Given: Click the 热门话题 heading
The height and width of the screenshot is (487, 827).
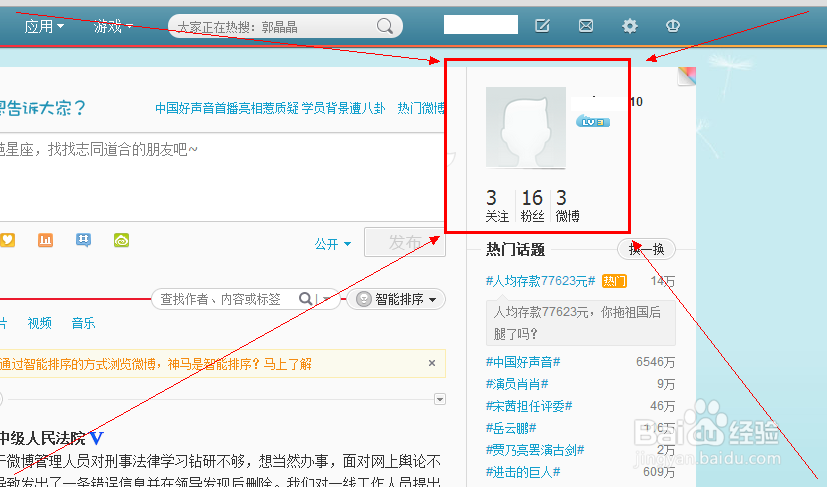Looking at the screenshot, I should click(x=515, y=250).
